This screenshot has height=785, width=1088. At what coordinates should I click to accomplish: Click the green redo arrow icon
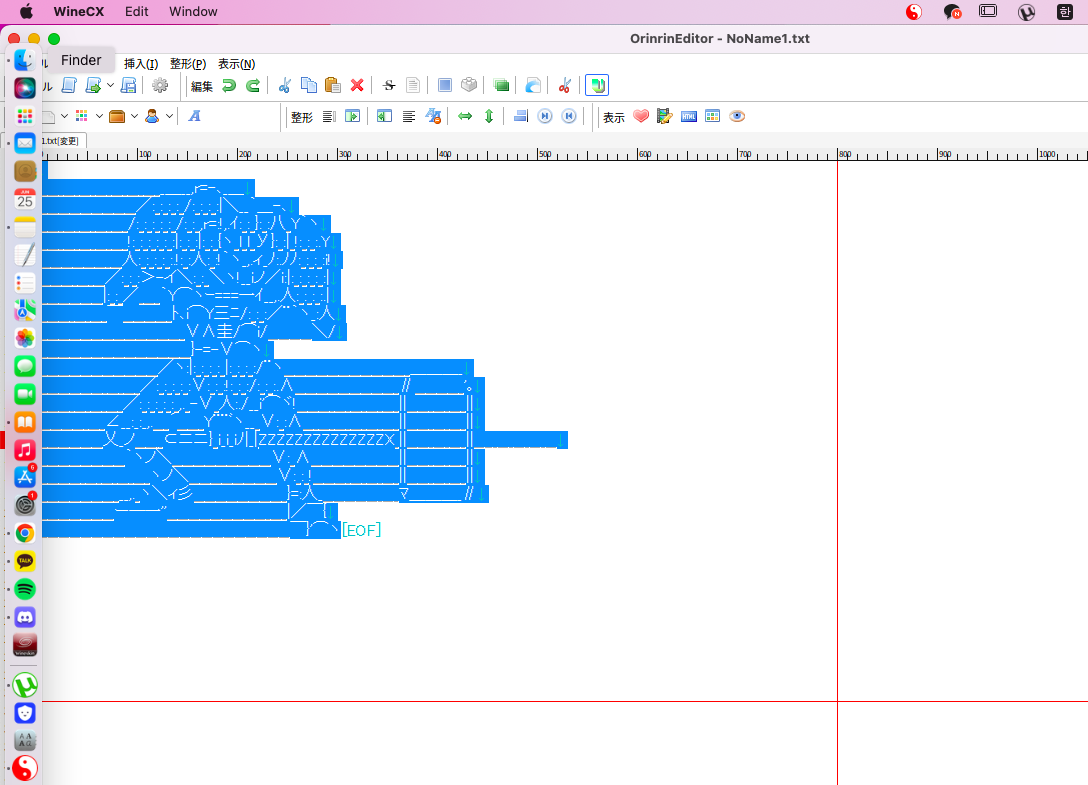click(253, 86)
